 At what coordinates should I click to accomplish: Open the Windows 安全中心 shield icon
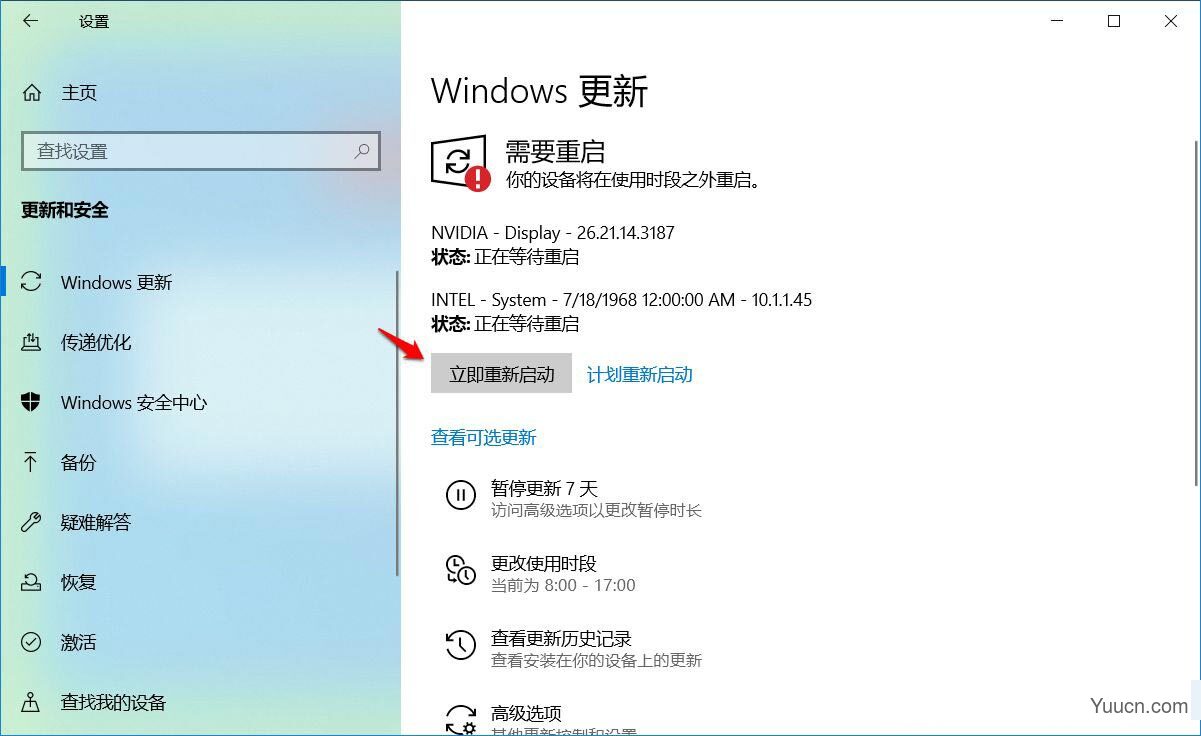(x=32, y=402)
